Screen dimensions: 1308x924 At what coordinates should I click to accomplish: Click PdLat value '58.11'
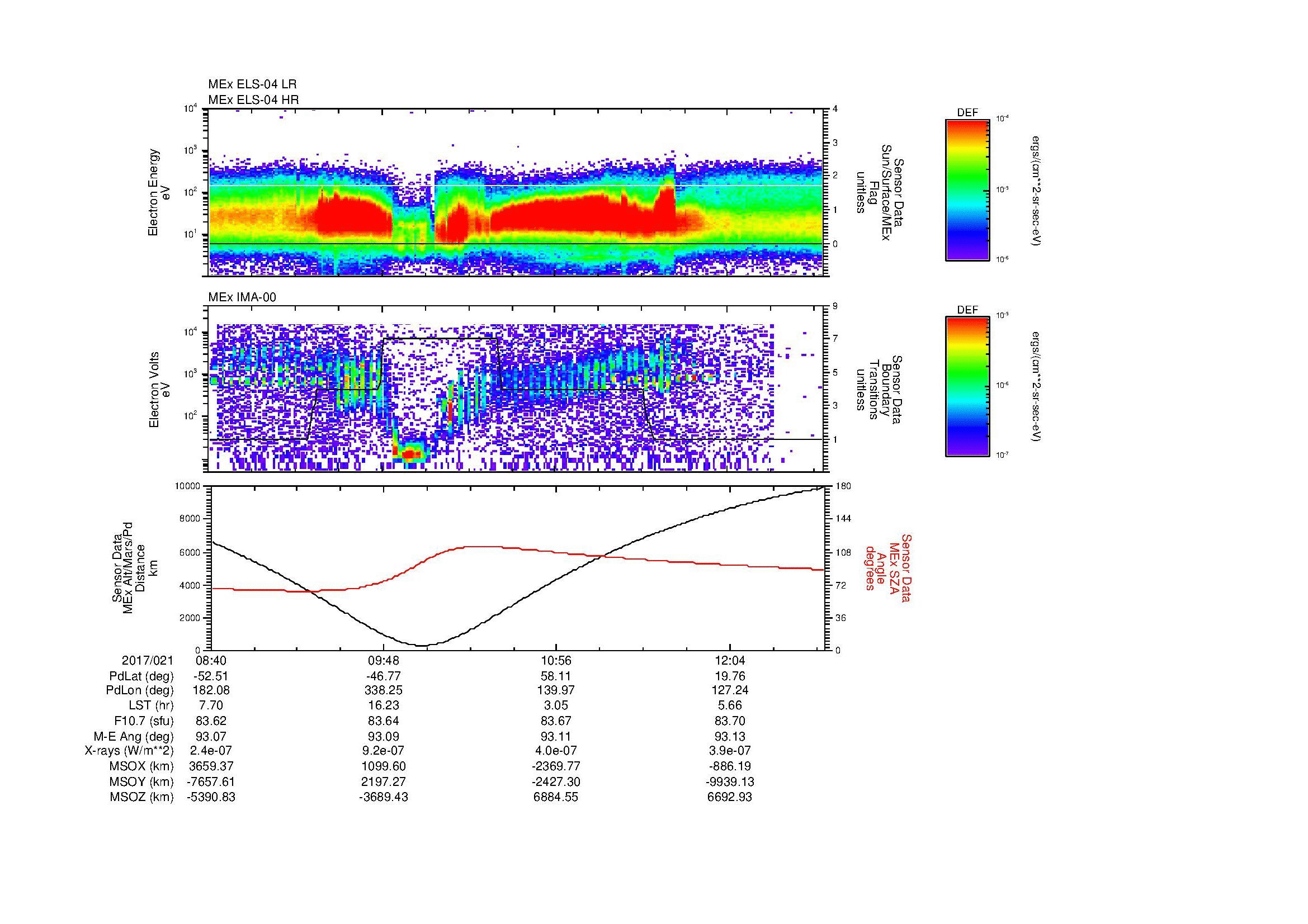pyautogui.click(x=555, y=676)
